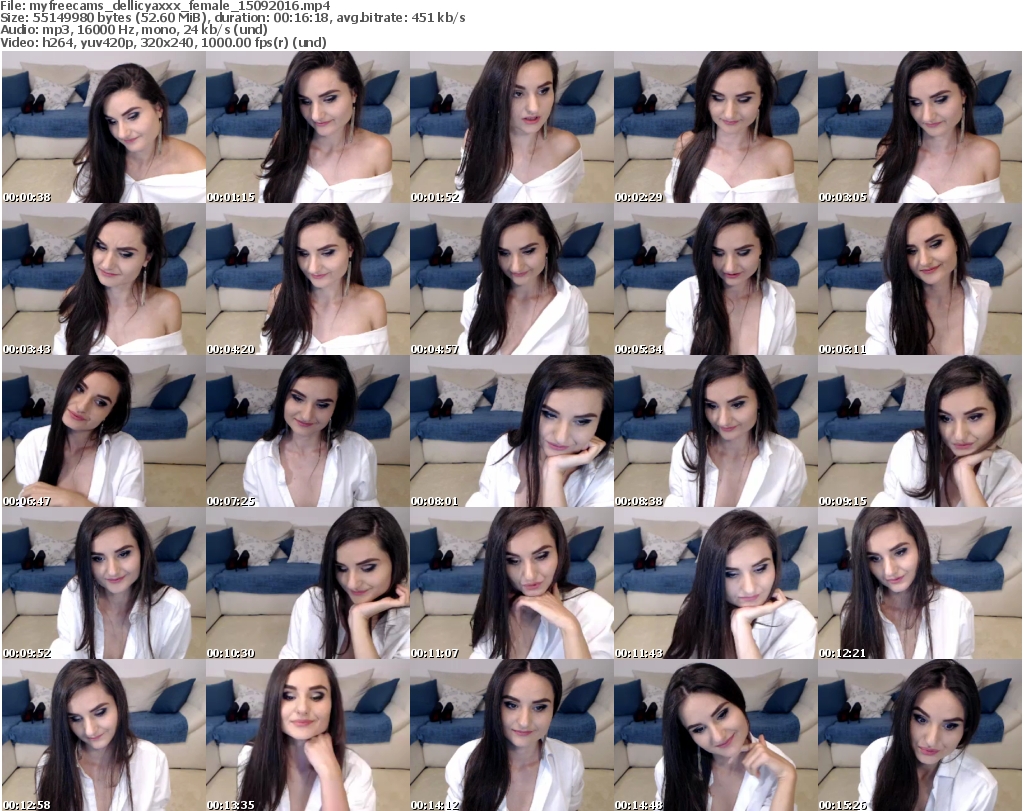Viewport: 1024px width, 811px height.
Task: Click the thumbnail timestamped 00:00:38
Action: (x=103, y=127)
